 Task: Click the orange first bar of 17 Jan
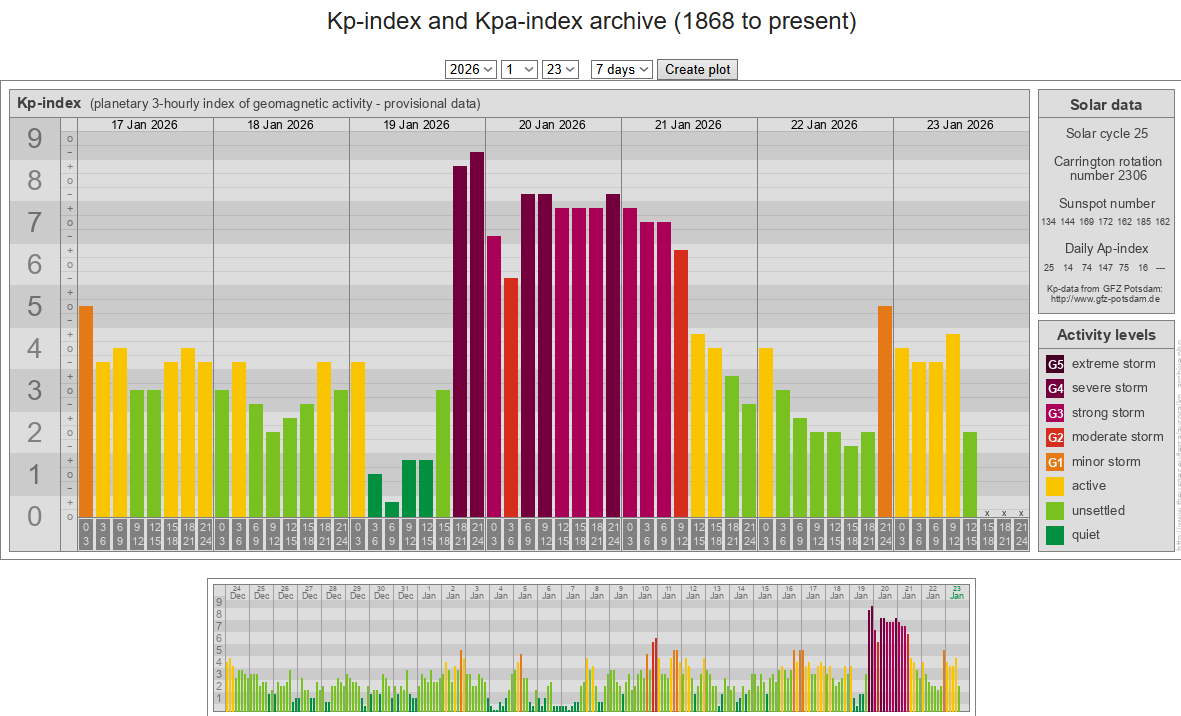point(86,410)
